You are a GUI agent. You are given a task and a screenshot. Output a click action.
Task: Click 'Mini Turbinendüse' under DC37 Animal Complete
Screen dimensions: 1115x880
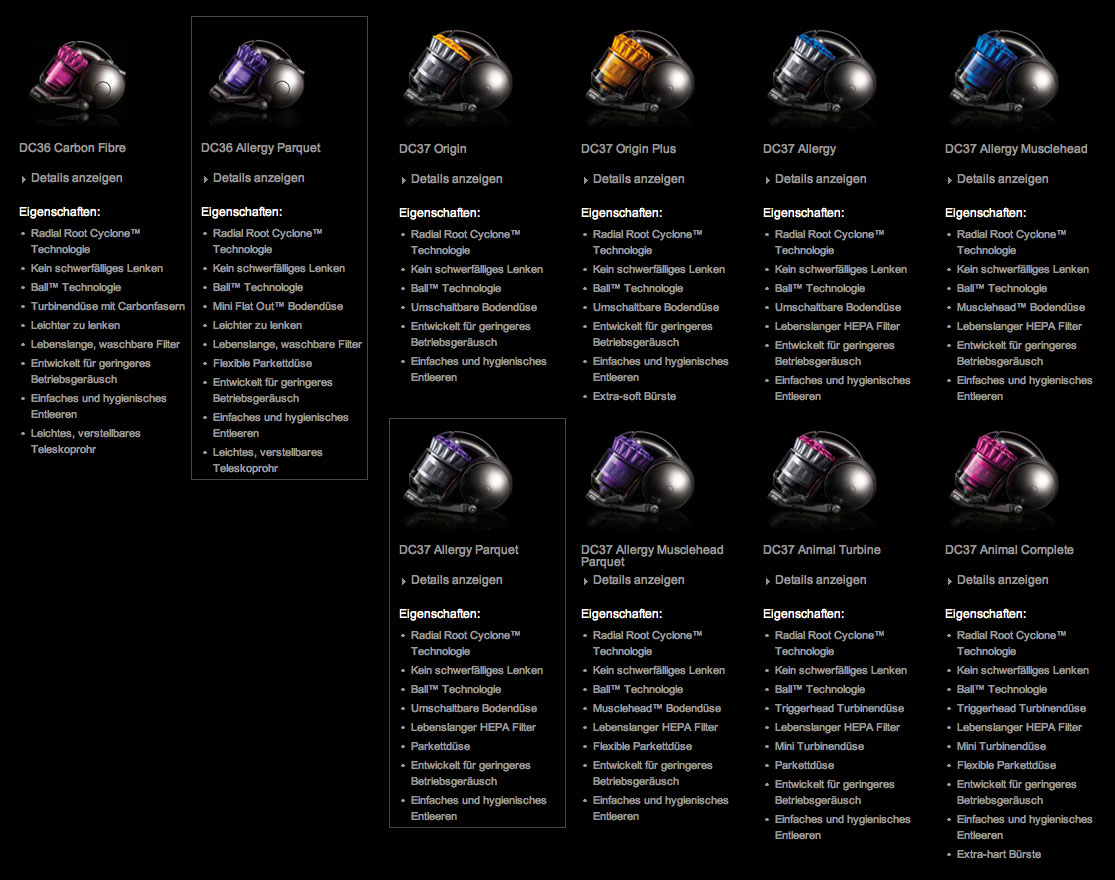tap(1001, 746)
